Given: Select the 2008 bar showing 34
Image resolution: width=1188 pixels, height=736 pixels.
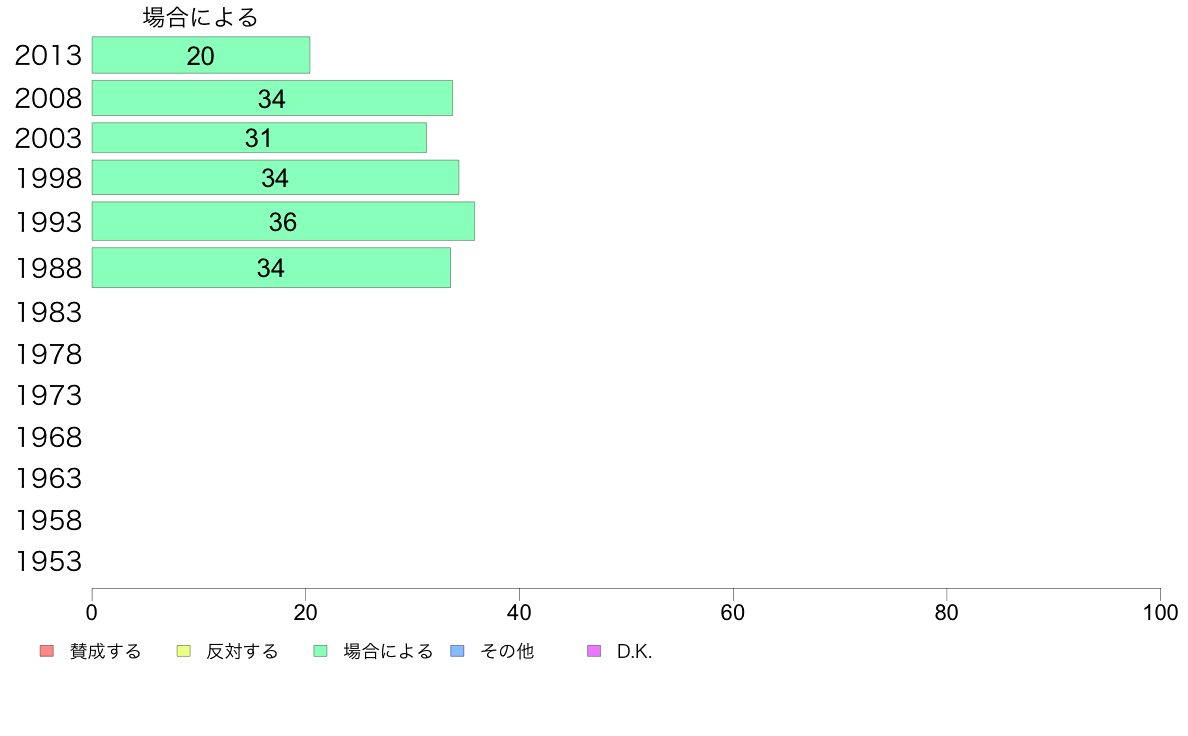Looking at the screenshot, I should coord(273,98).
